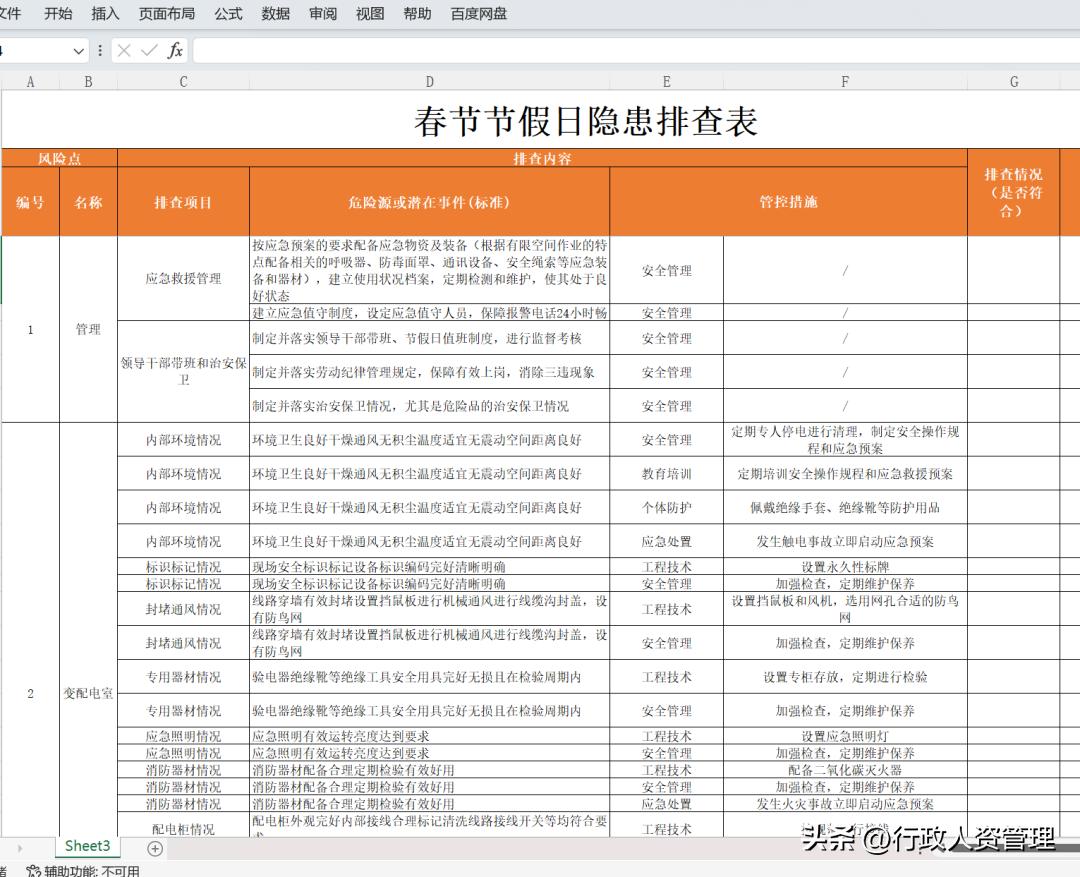
Task: Click the cancel (X) icon in formula bar
Action: (x=124, y=50)
